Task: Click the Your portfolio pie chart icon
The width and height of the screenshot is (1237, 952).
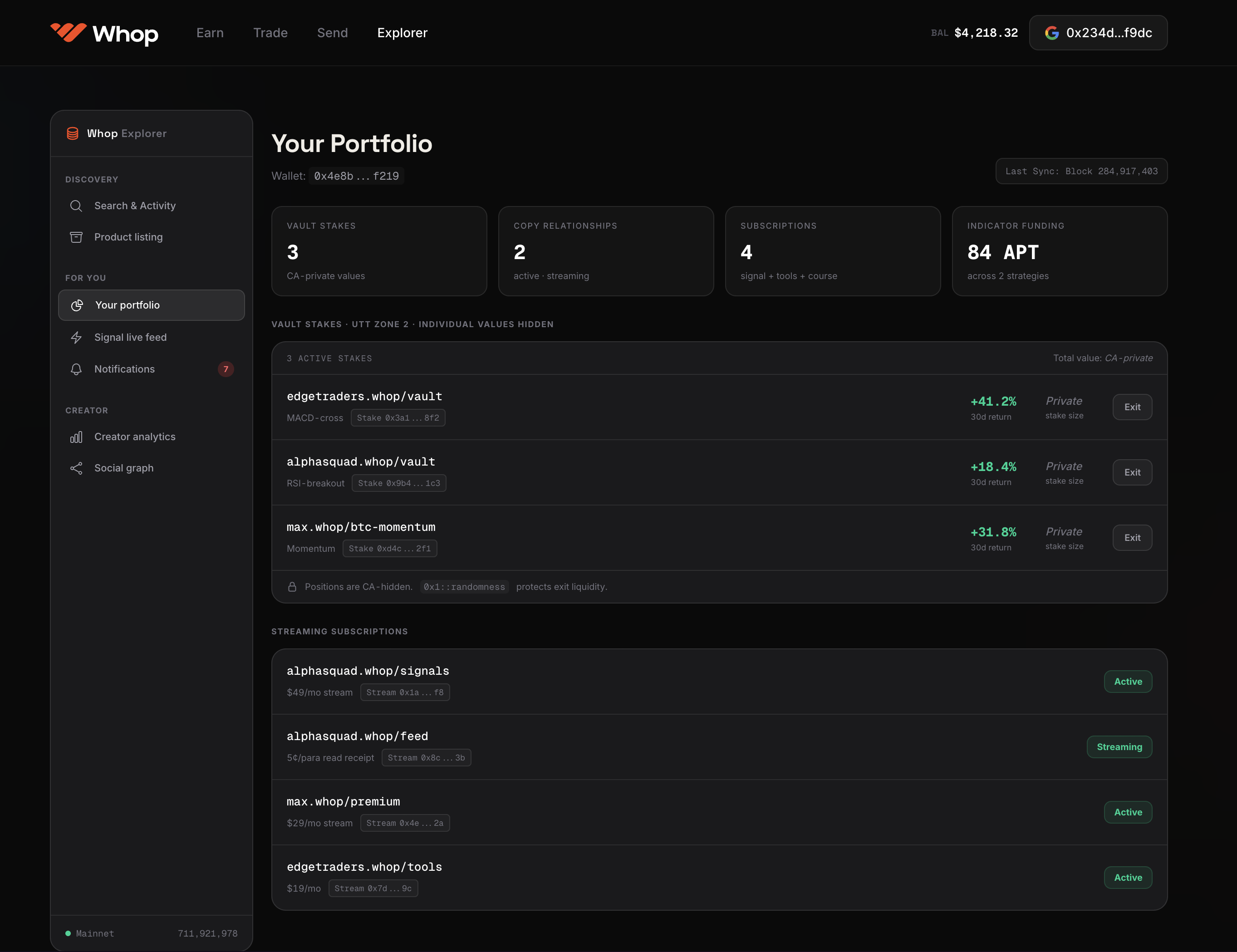Action: coord(77,305)
